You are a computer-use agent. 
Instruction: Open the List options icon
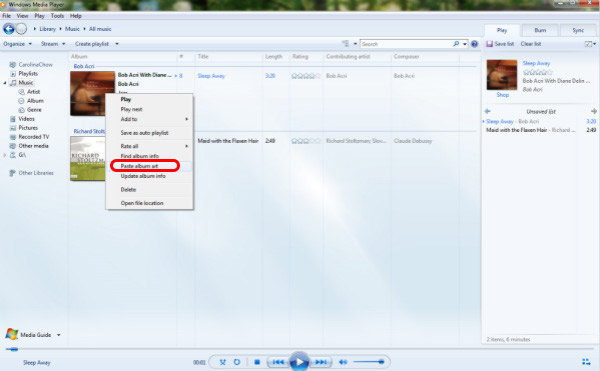pyautogui.click(x=589, y=44)
